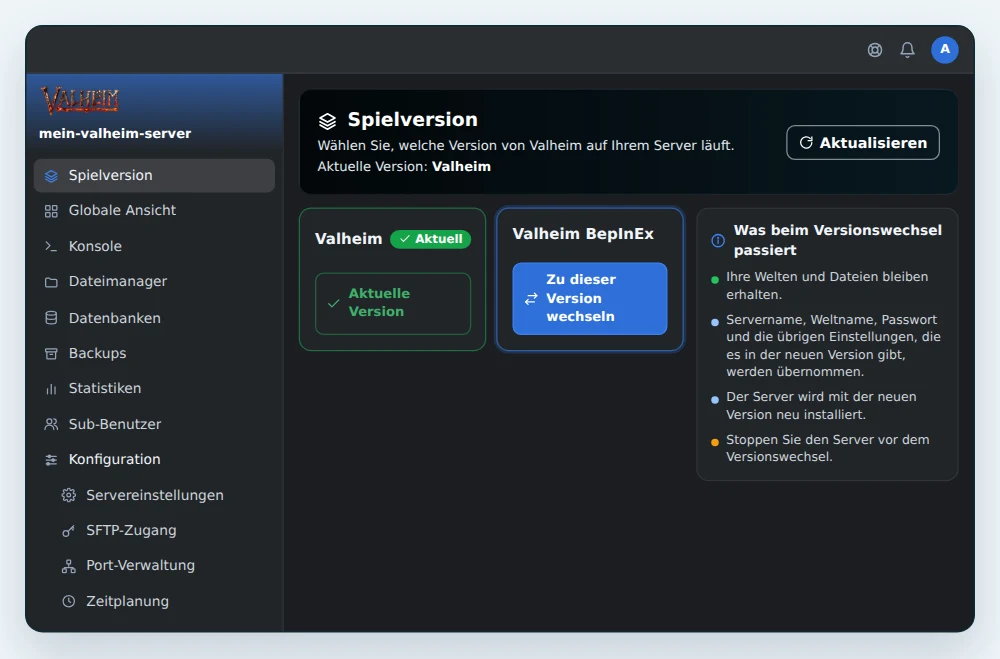Click the Port-Verwaltung network icon
Screen dimensions: 1000x659
68,566
